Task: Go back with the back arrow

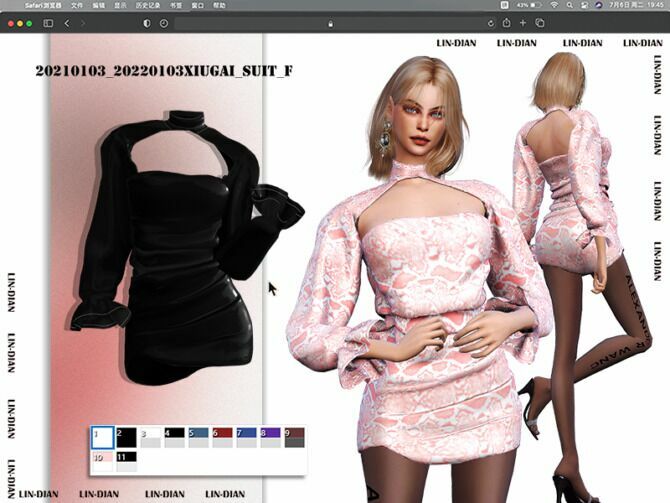Action: click(67, 23)
